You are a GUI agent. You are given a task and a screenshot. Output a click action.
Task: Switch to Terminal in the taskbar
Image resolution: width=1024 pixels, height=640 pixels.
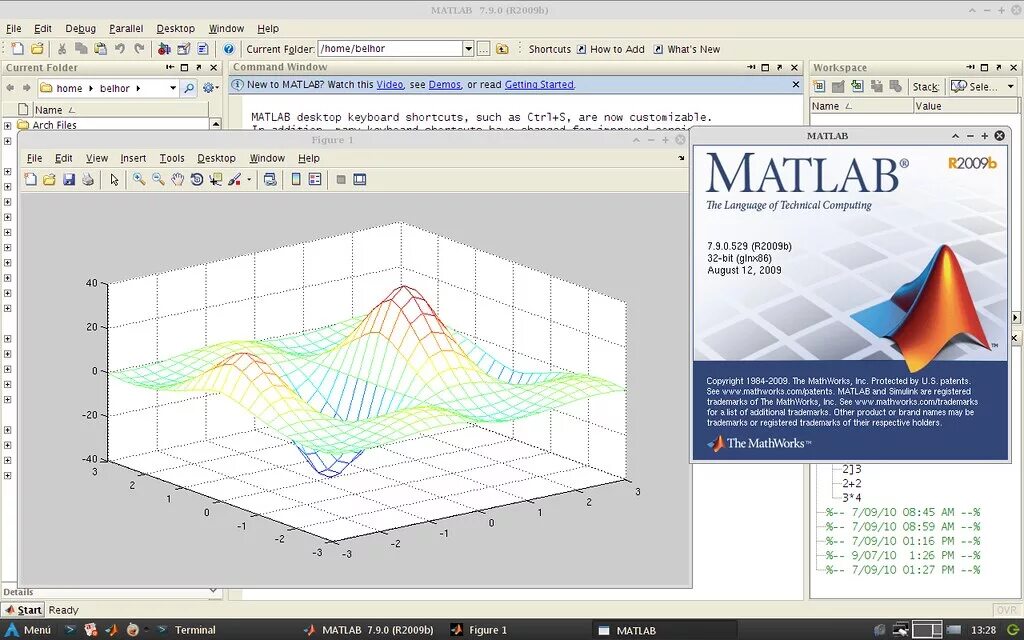187,630
